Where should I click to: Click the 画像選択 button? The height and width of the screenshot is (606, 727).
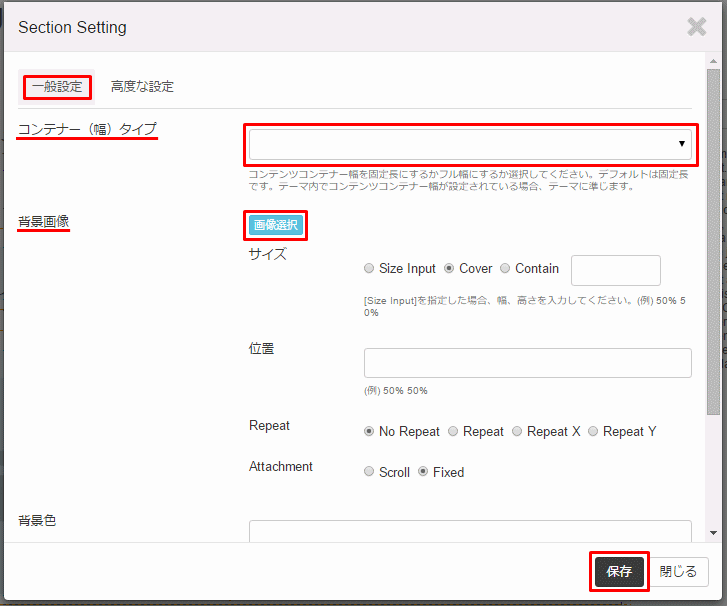[x=275, y=225]
